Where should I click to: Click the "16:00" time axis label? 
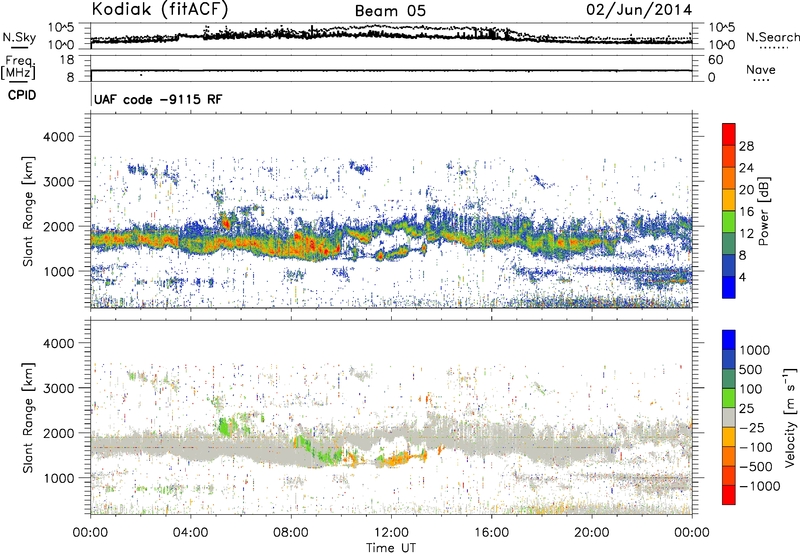point(491,533)
